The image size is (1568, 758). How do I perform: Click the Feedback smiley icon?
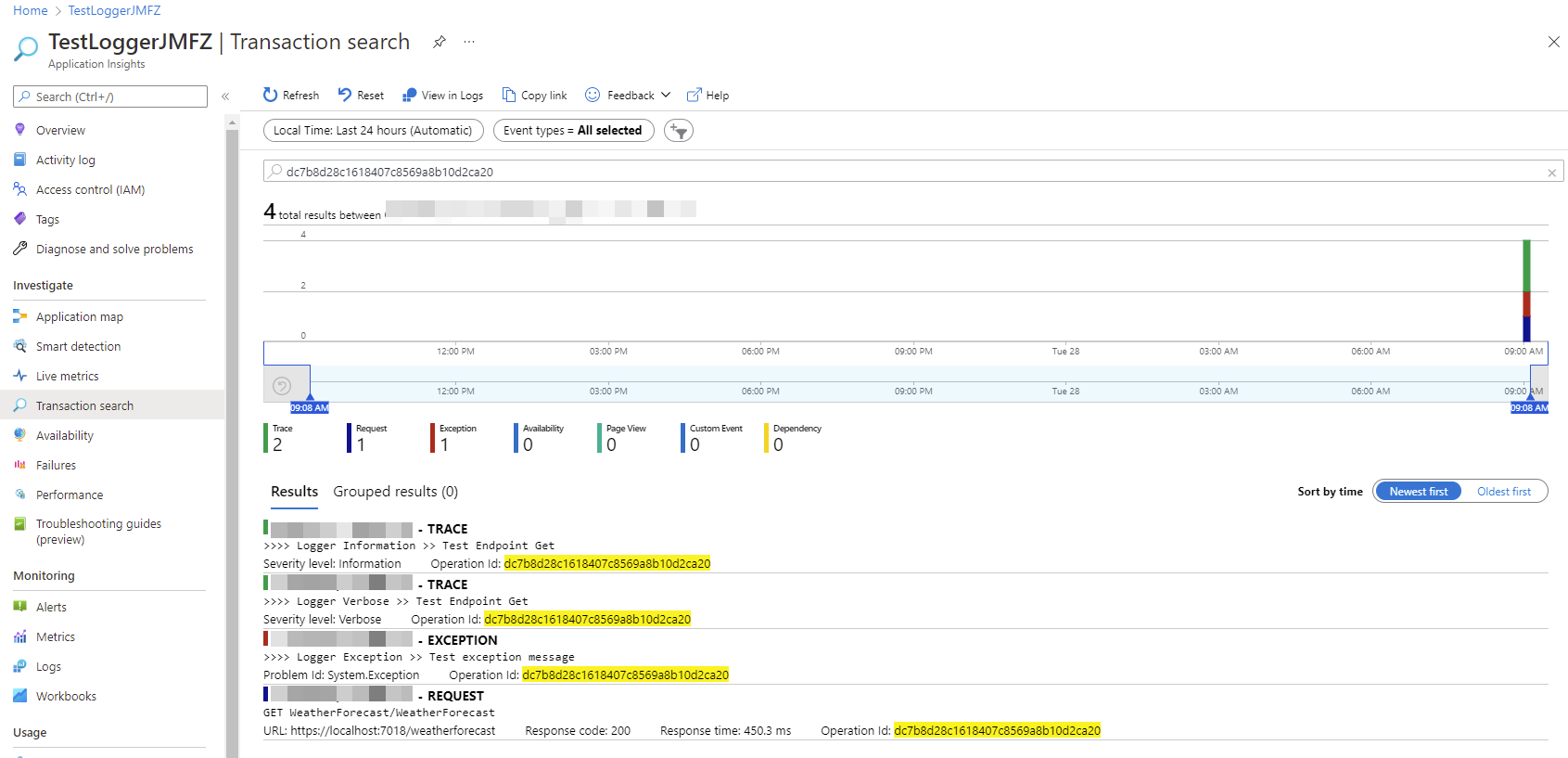(593, 95)
